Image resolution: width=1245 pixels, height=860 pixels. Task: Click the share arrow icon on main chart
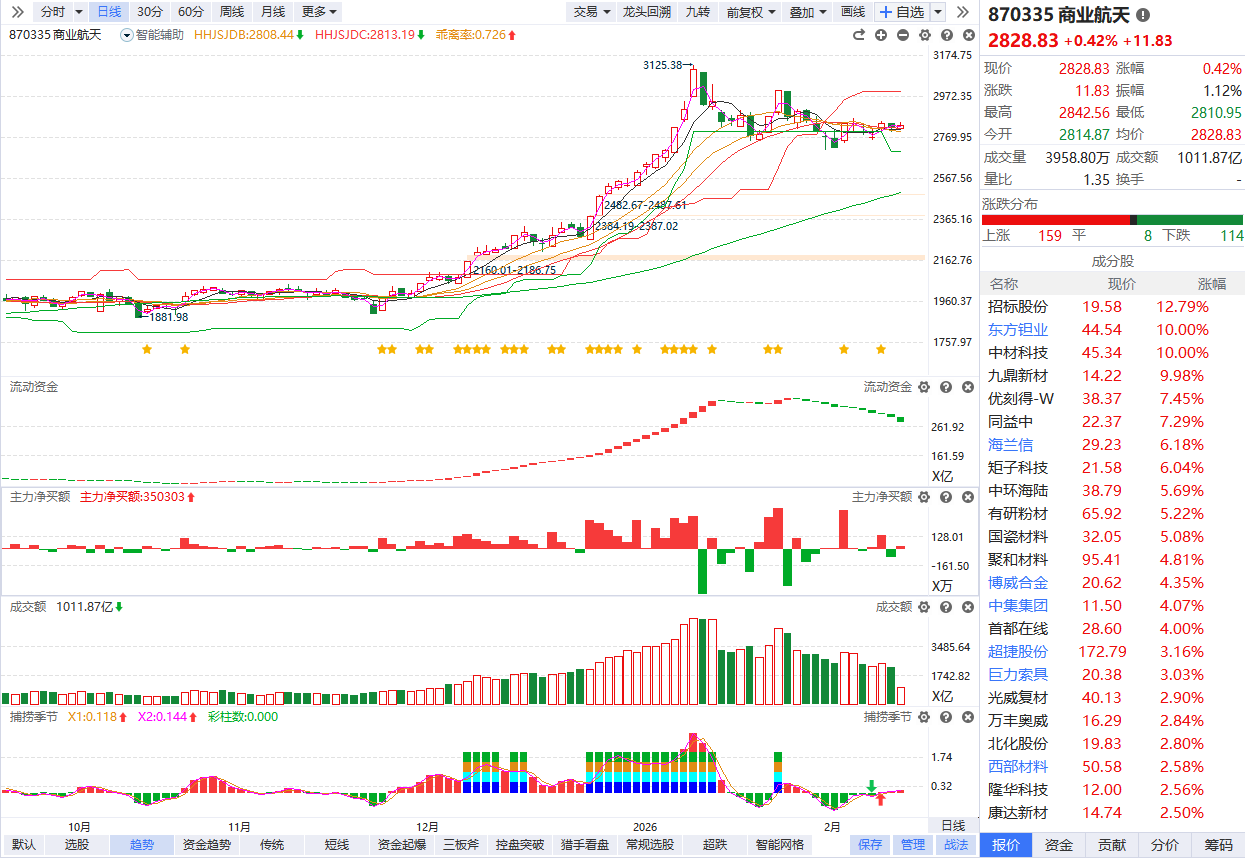click(x=858, y=35)
